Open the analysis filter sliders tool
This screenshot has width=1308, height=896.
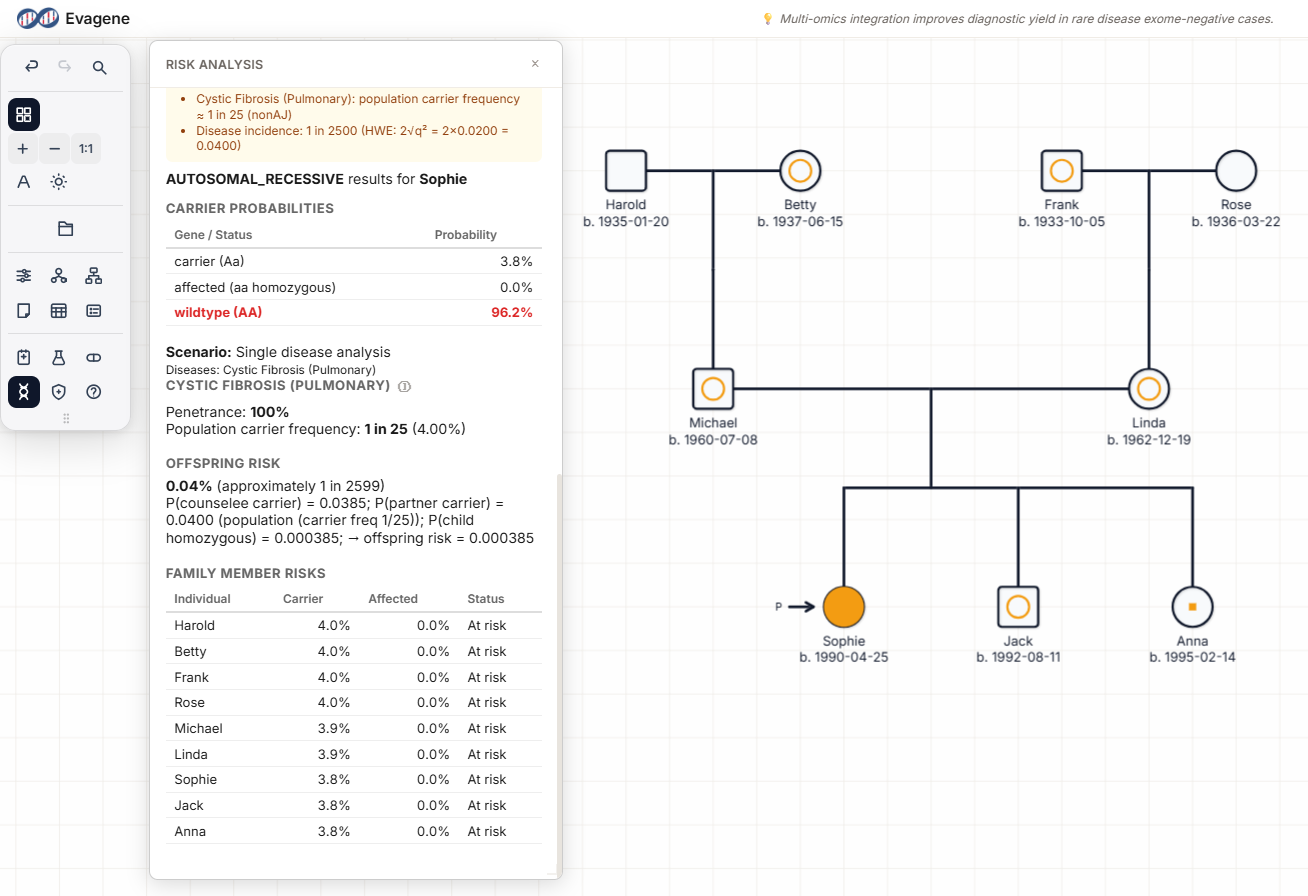[x=23, y=275]
